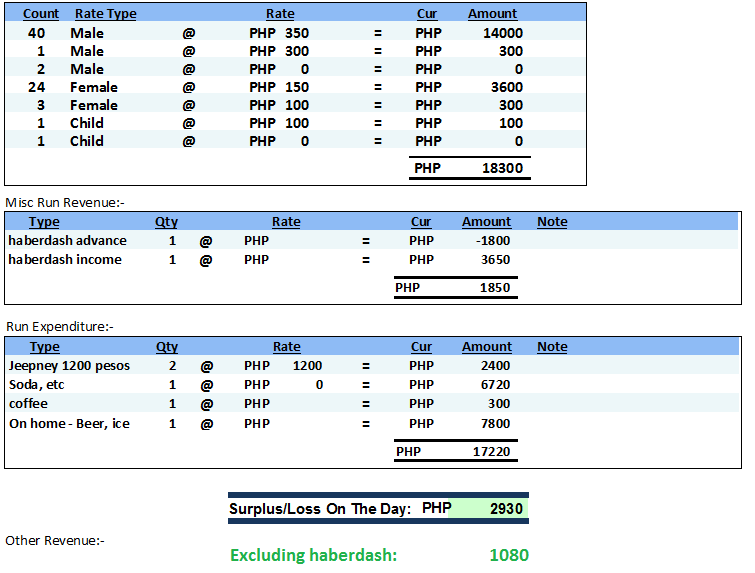Click the Soda, etc expenditure cell
Viewport: 755px width, 573px height.
tap(37, 385)
